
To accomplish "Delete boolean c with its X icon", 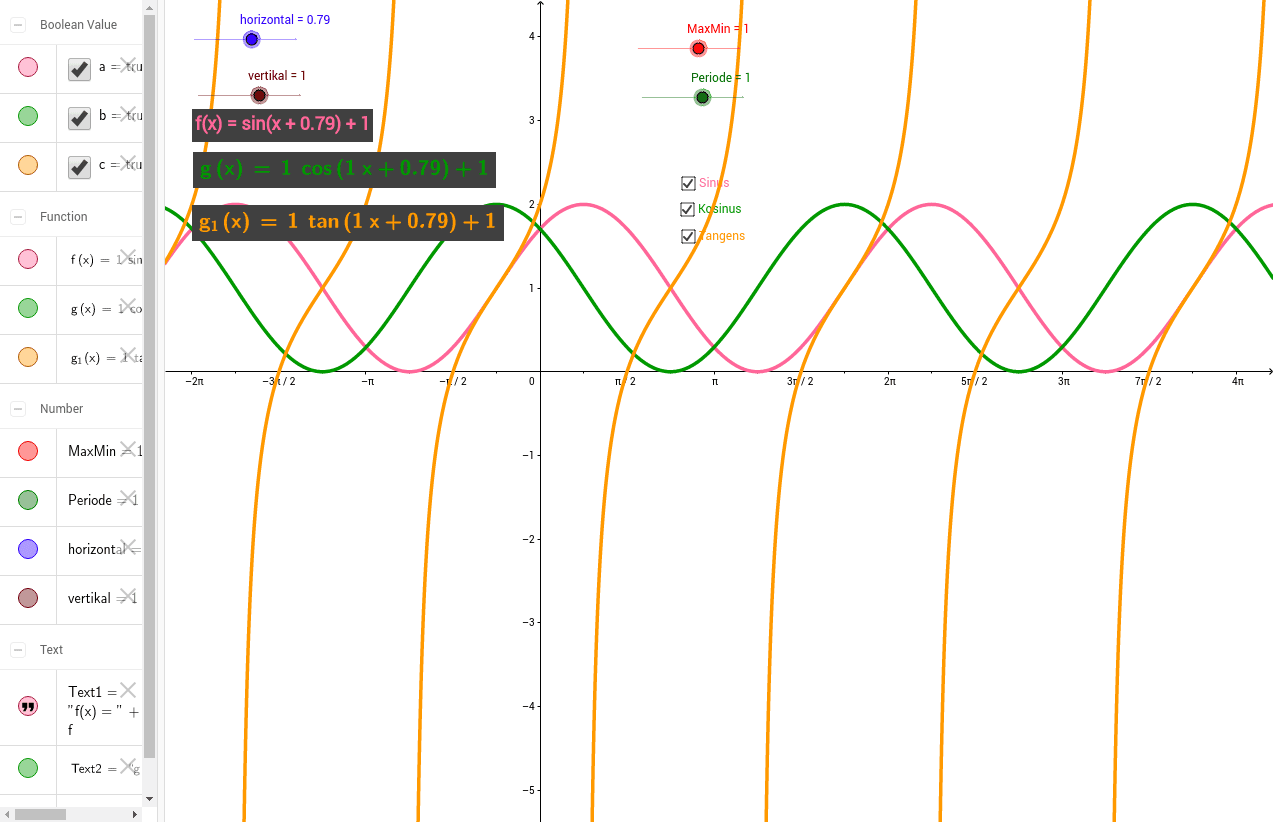I will click(128, 162).
